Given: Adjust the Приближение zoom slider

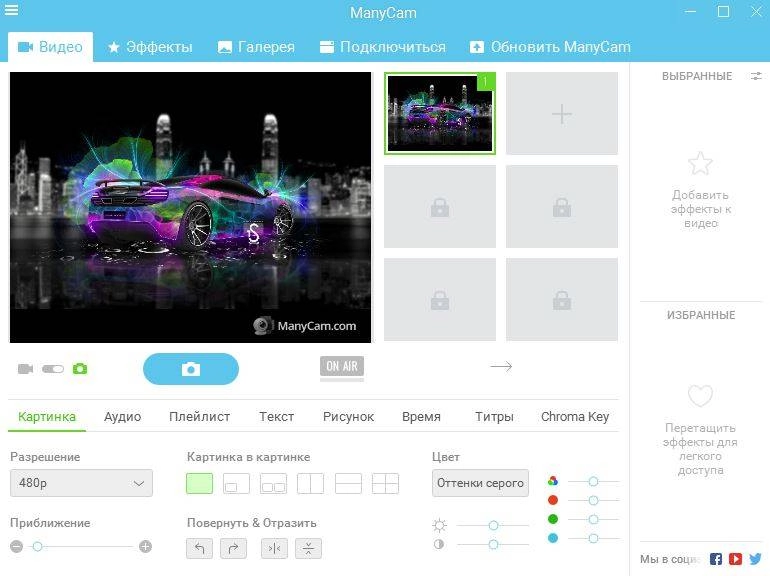Looking at the screenshot, I should pos(83,547).
